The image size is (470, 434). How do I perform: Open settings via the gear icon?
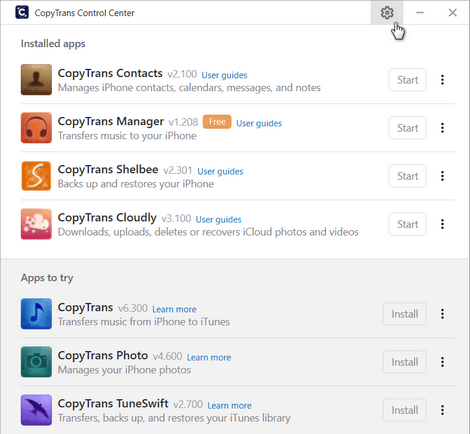pos(387,13)
